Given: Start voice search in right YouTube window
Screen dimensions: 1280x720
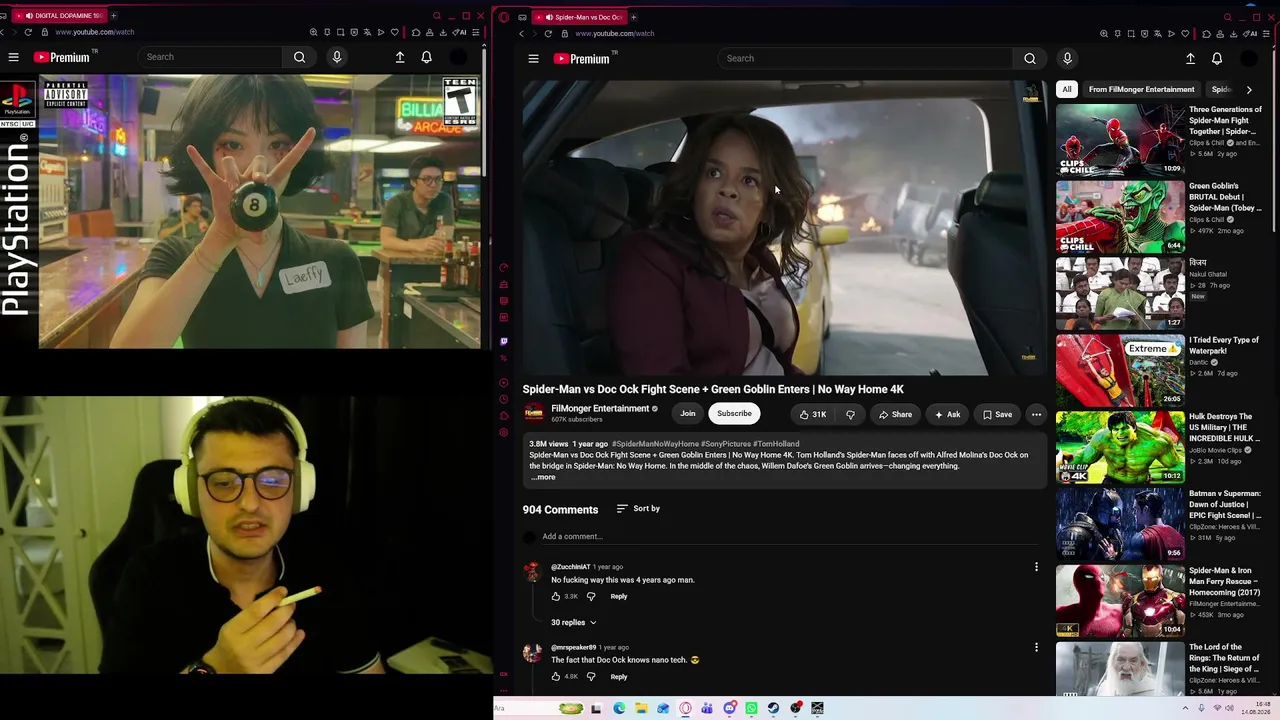Looking at the screenshot, I should (1067, 58).
